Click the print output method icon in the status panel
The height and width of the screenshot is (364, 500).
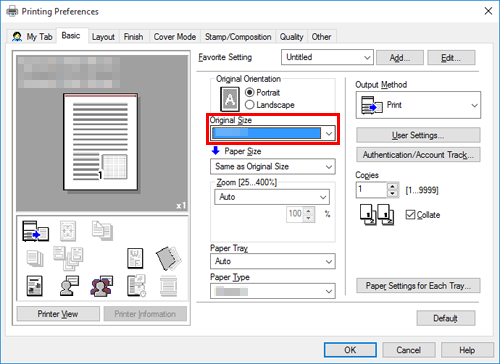35,231
